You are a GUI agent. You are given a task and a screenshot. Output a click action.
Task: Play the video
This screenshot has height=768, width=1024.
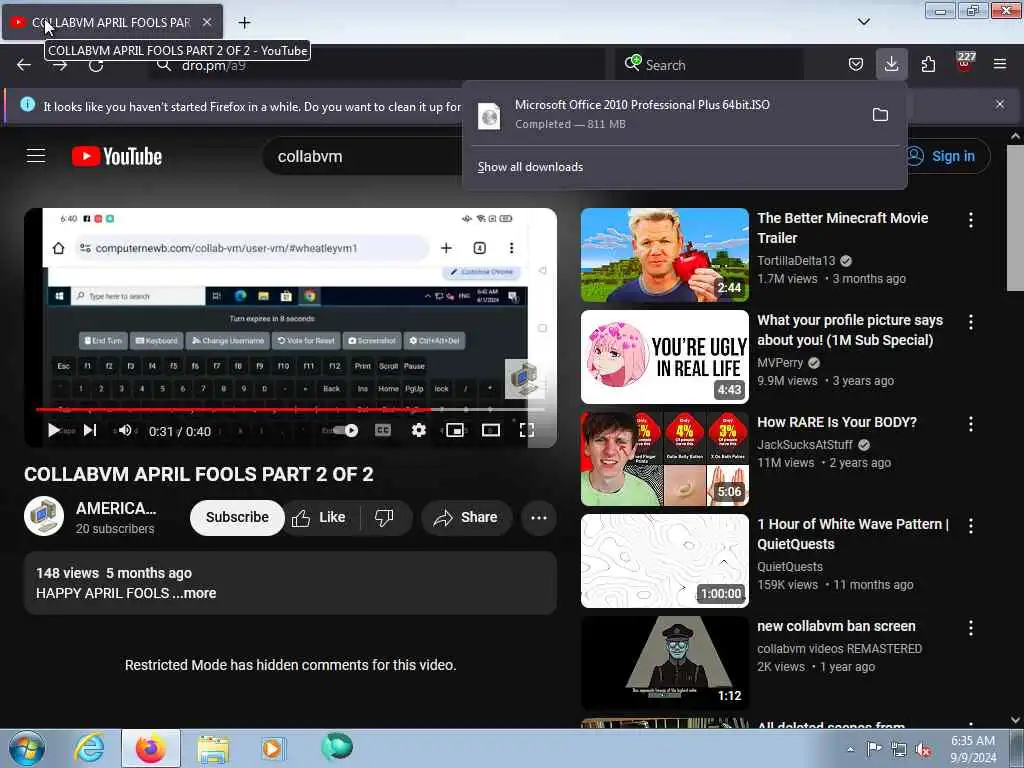coord(54,430)
